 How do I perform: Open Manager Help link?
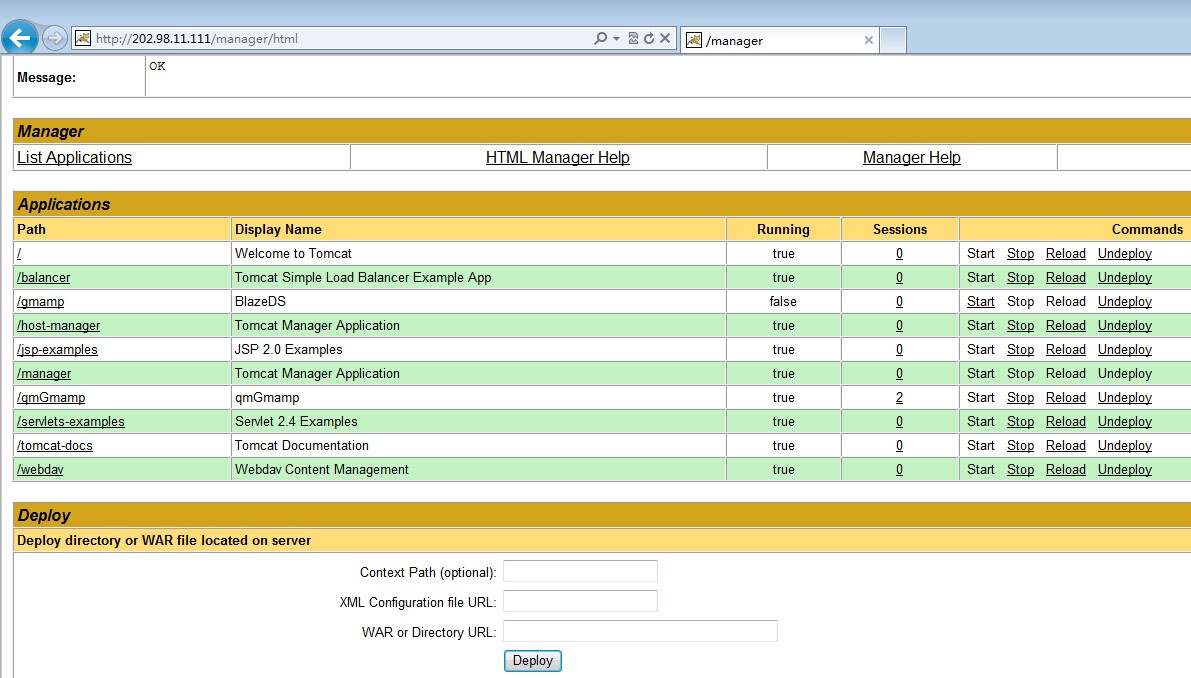coord(911,157)
